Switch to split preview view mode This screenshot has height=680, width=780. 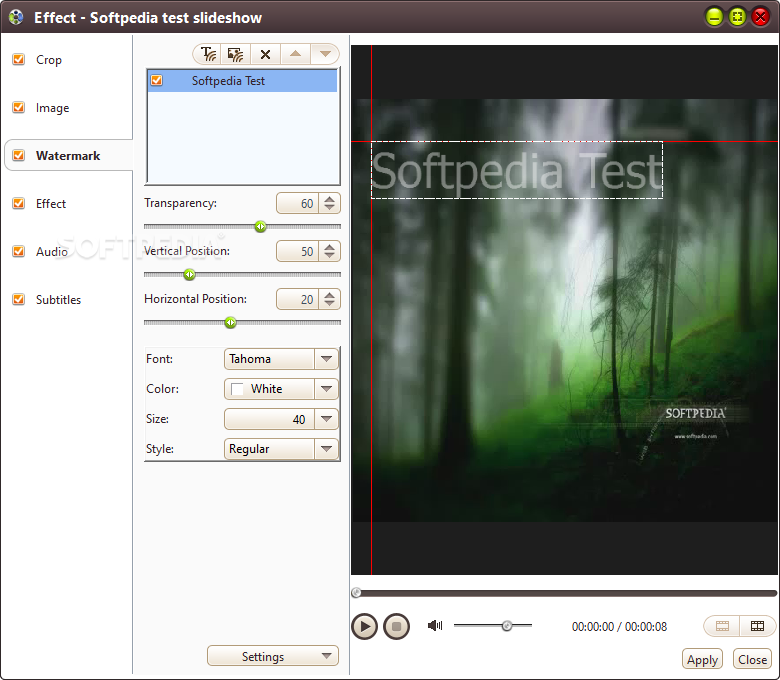tap(757, 626)
